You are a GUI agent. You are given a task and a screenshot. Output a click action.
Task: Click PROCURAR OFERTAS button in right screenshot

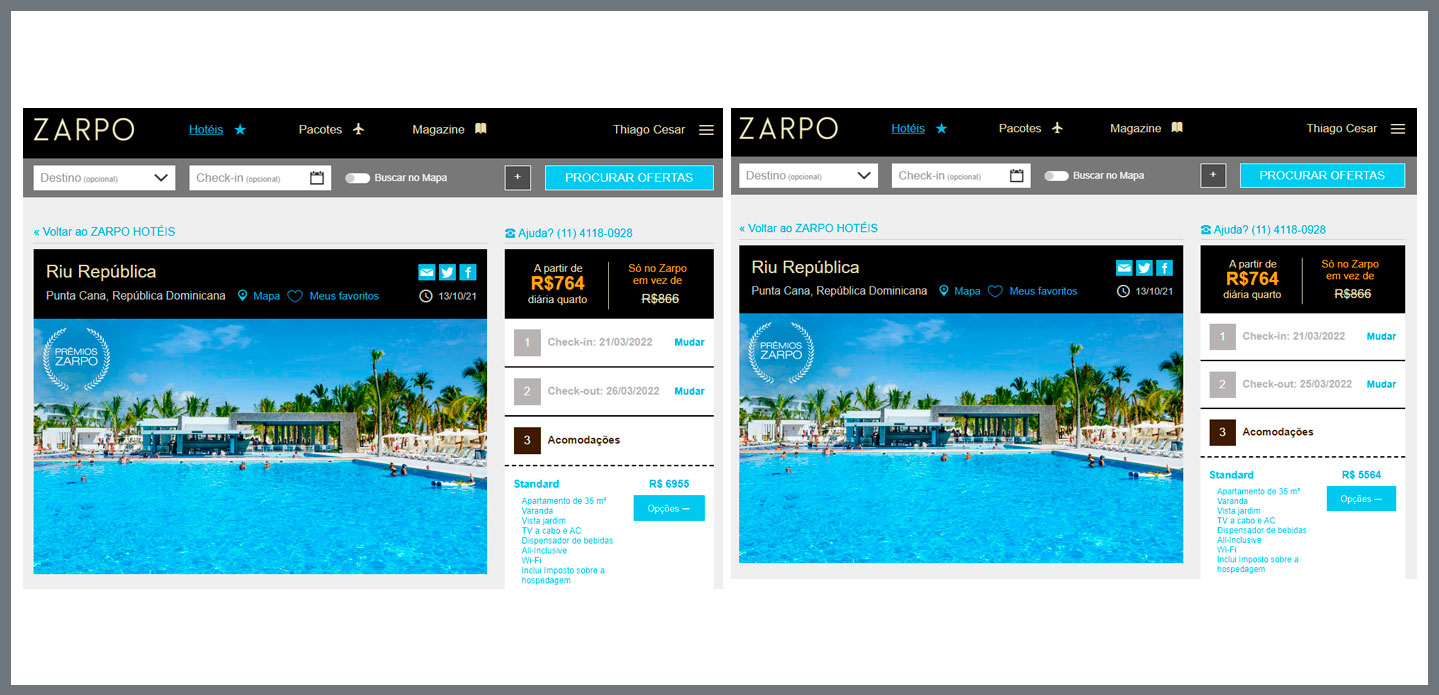point(1322,176)
